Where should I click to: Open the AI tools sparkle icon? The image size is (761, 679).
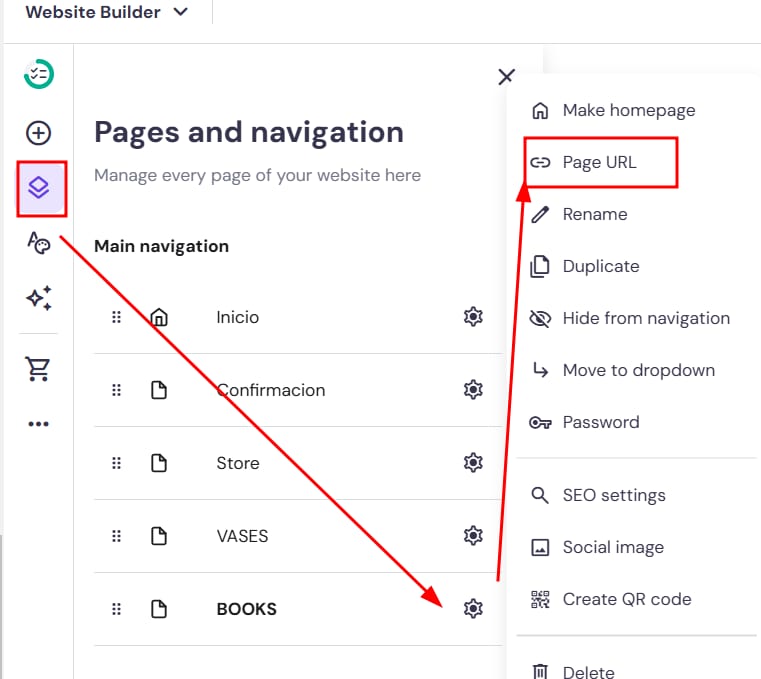[39, 298]
